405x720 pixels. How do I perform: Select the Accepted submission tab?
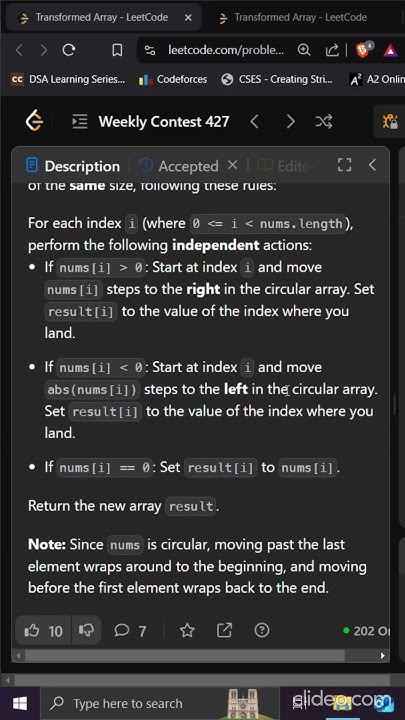[179, 166]
